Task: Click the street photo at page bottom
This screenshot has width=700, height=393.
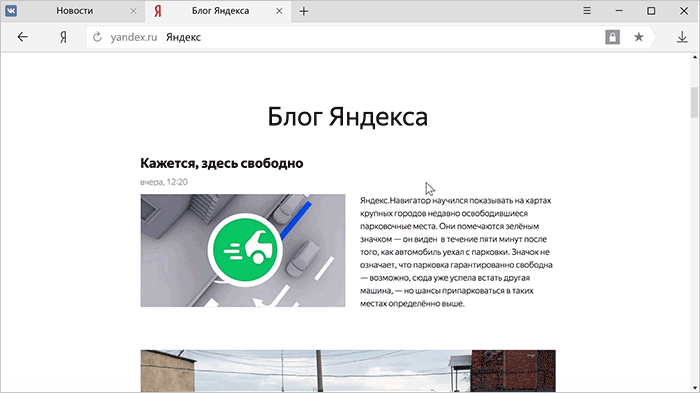Action: coord(348,371)
